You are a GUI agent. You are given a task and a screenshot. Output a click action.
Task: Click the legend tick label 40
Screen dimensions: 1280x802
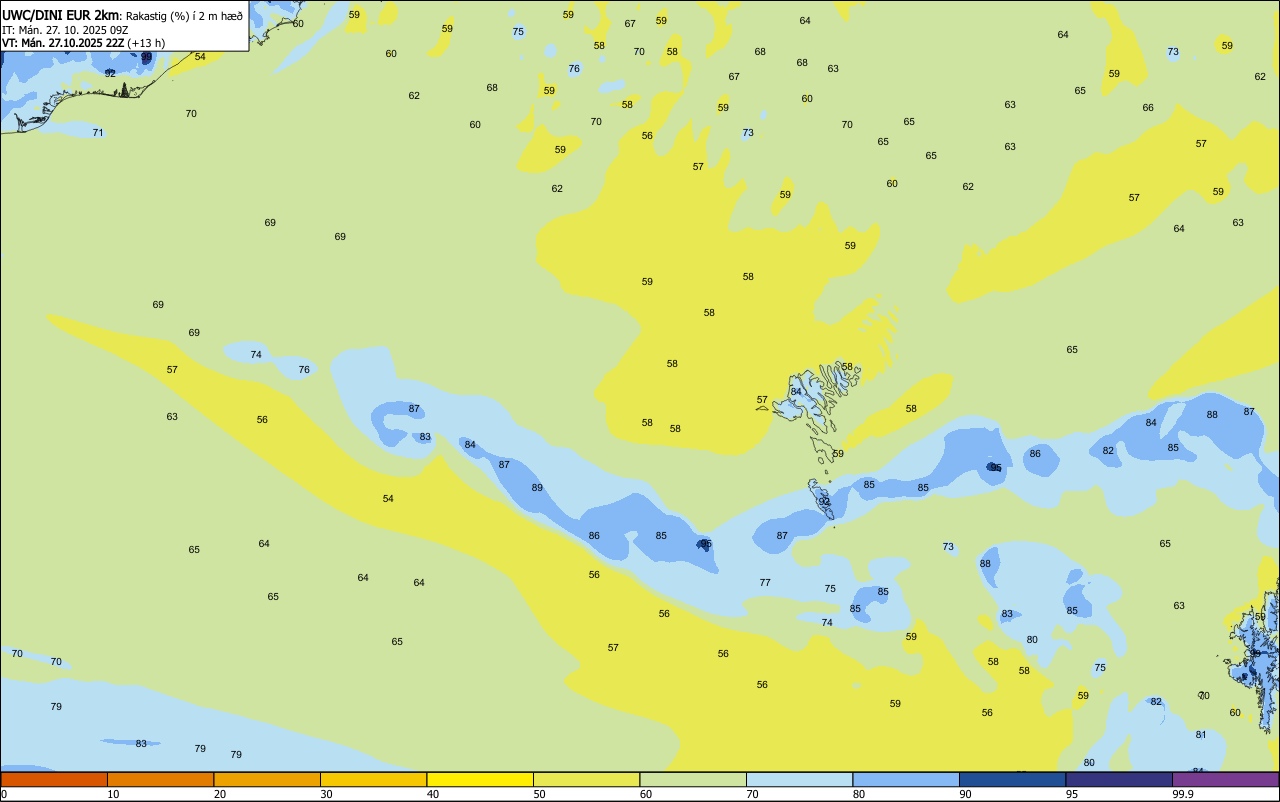[432, 794]
